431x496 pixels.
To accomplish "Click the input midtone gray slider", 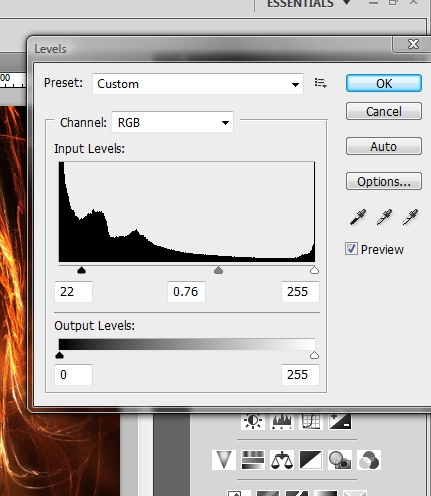I will coord(218,270).
